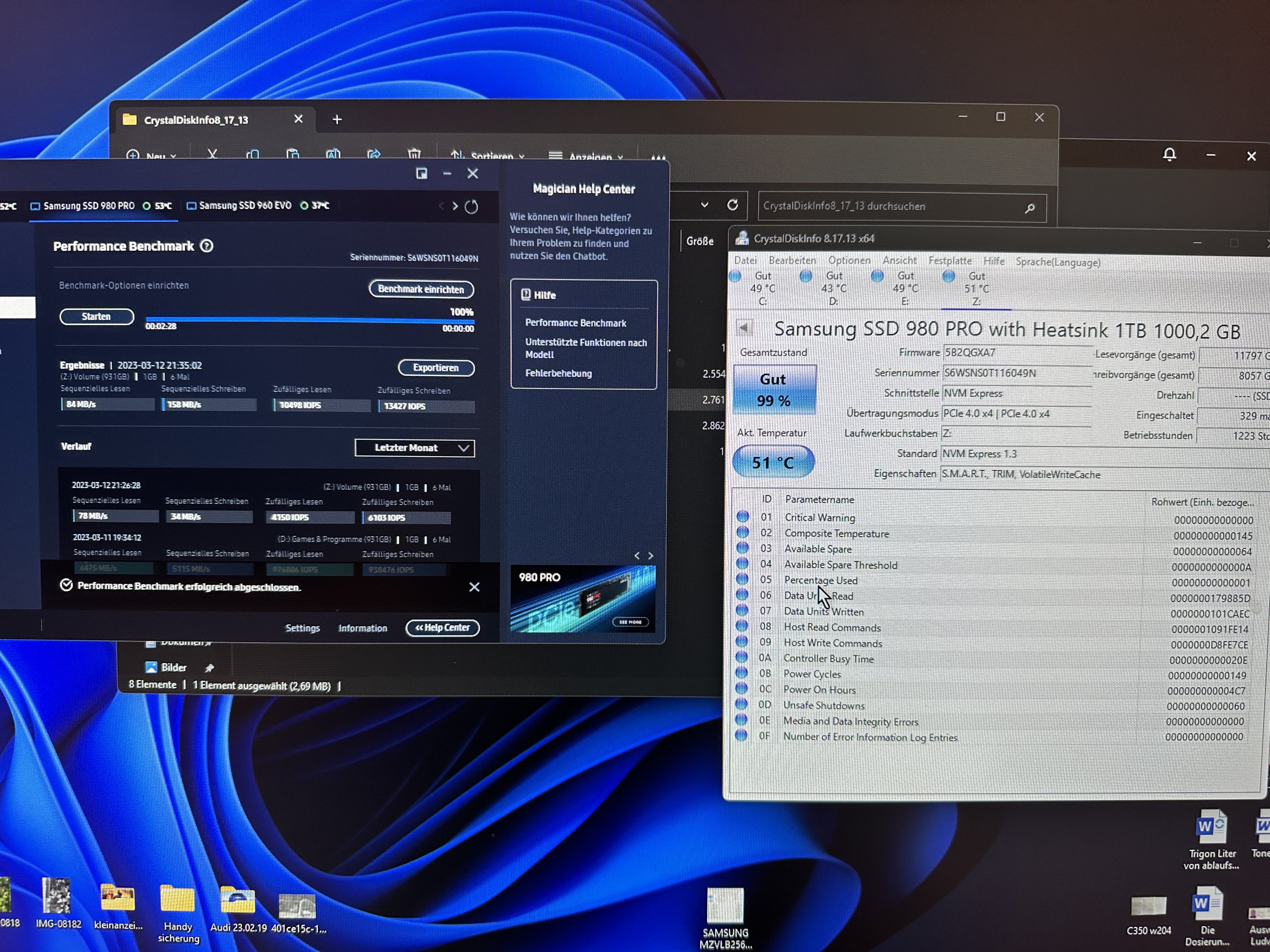Expand the Letzter Monat history dropdown
This screenshot has width=1270, height=952.
coord(415,448)
